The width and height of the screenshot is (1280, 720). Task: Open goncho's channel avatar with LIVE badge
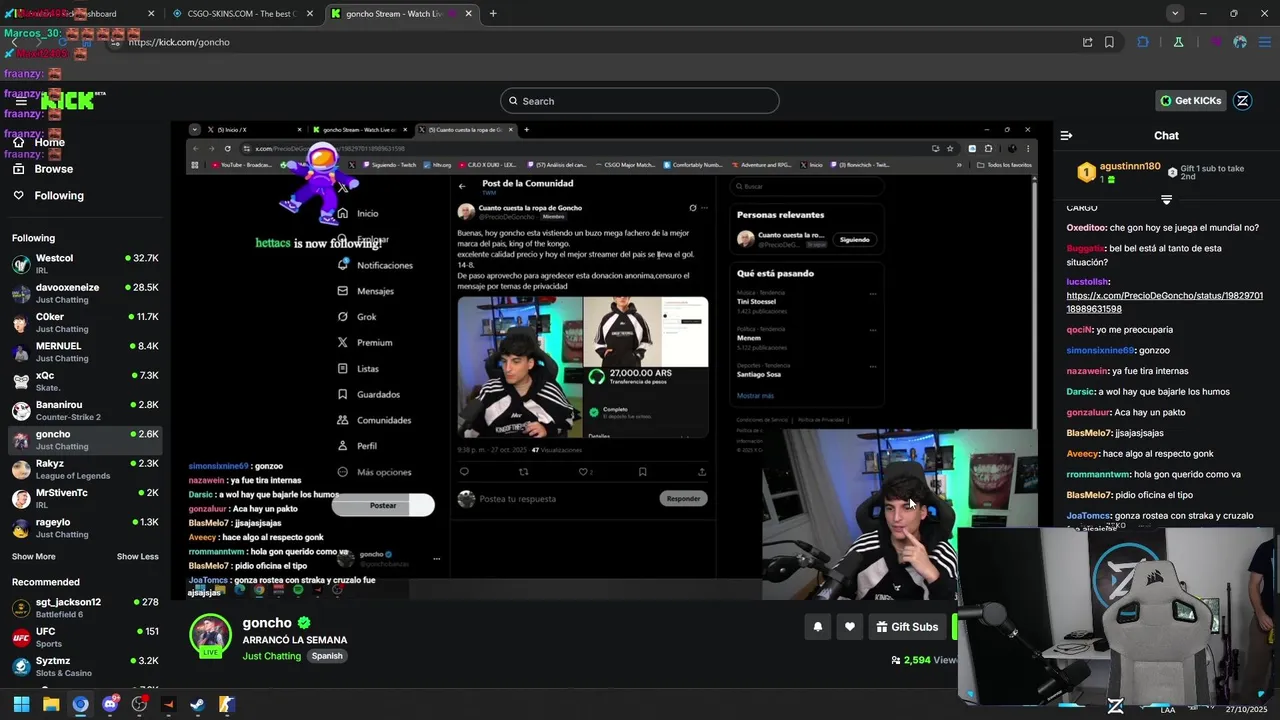tap(210, 636)
